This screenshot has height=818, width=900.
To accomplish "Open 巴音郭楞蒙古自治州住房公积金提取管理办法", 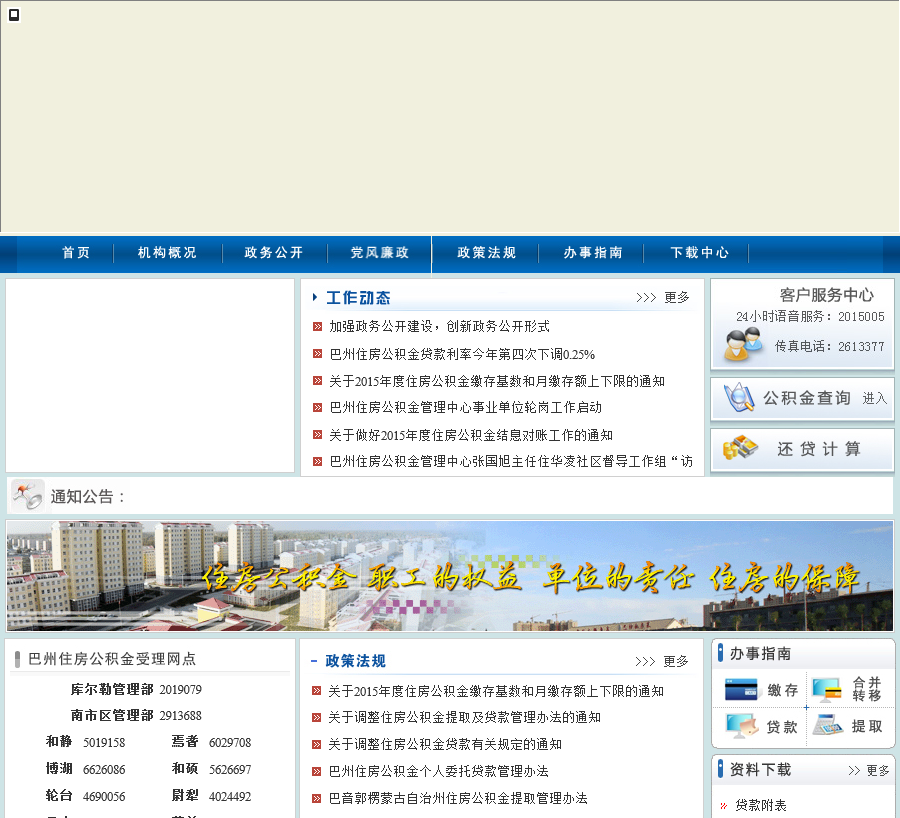I will tap(458, 798).
